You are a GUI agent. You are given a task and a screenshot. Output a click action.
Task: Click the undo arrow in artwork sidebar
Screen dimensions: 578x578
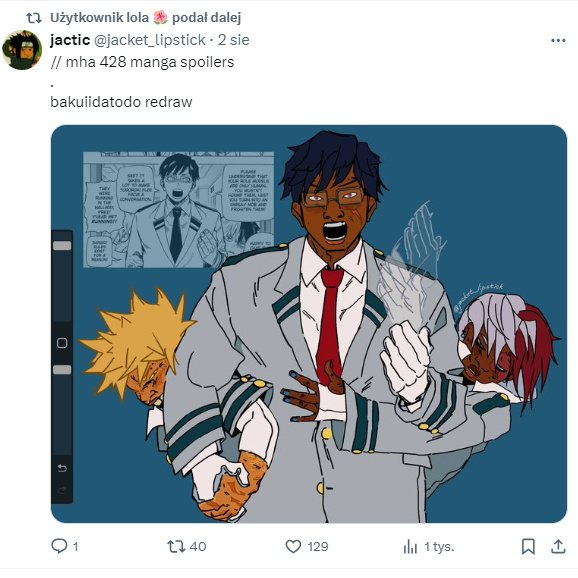[62, 468]
